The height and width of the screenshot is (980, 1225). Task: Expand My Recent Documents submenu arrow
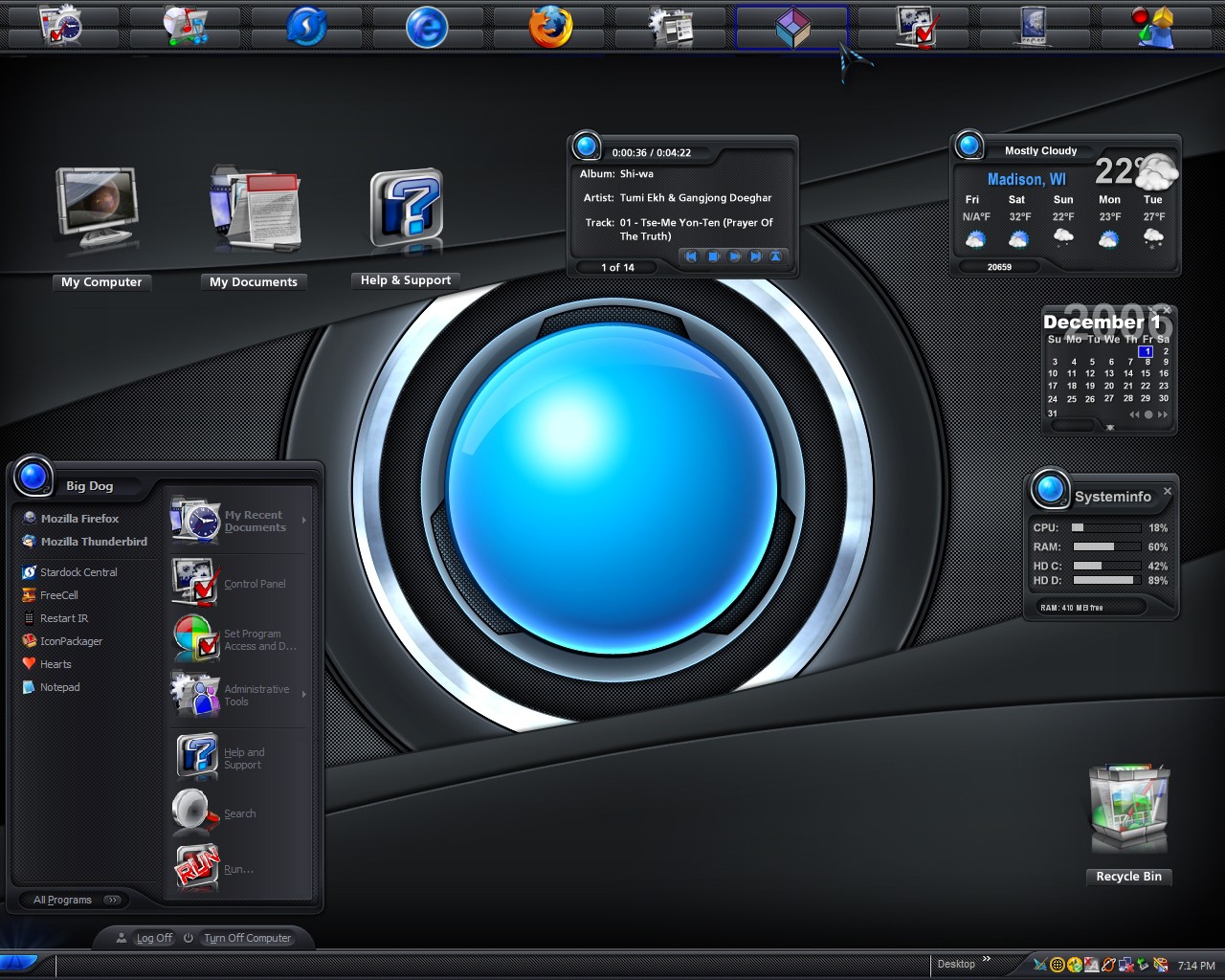pos(304,521)
